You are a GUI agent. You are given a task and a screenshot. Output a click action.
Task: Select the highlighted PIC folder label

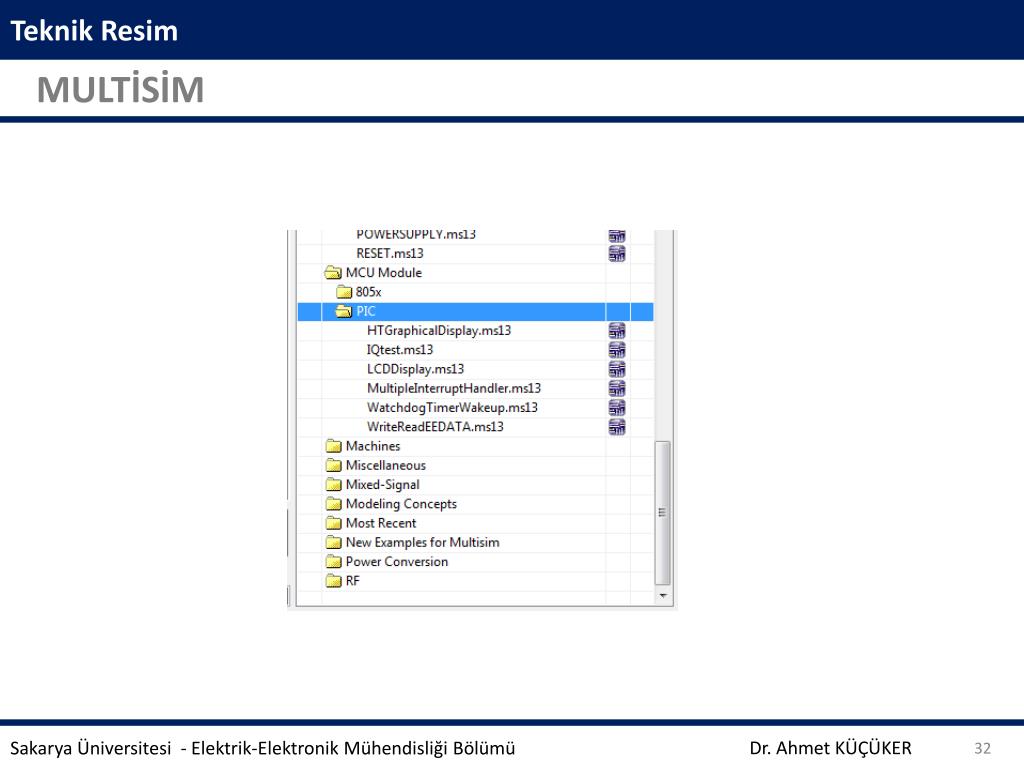(366, 312)
